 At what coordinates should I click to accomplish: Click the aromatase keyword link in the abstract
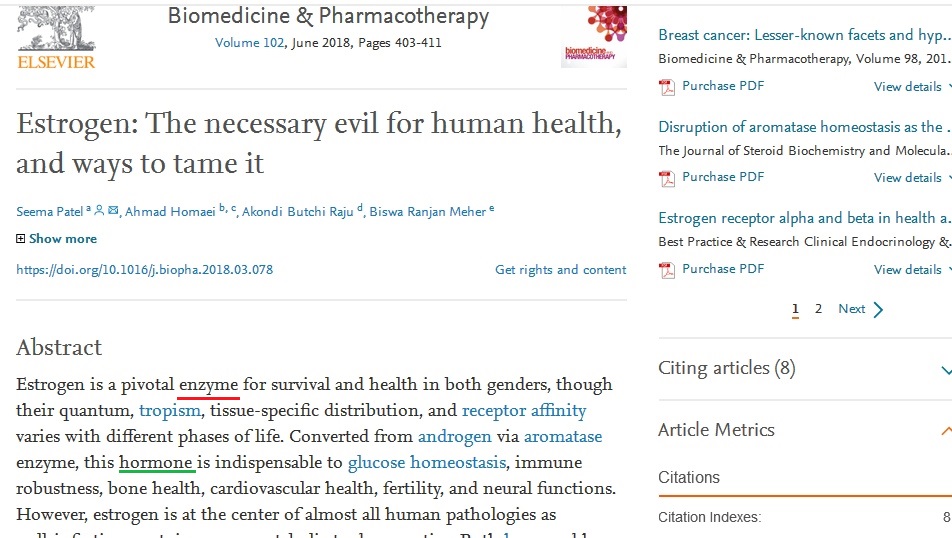(563, 437)
